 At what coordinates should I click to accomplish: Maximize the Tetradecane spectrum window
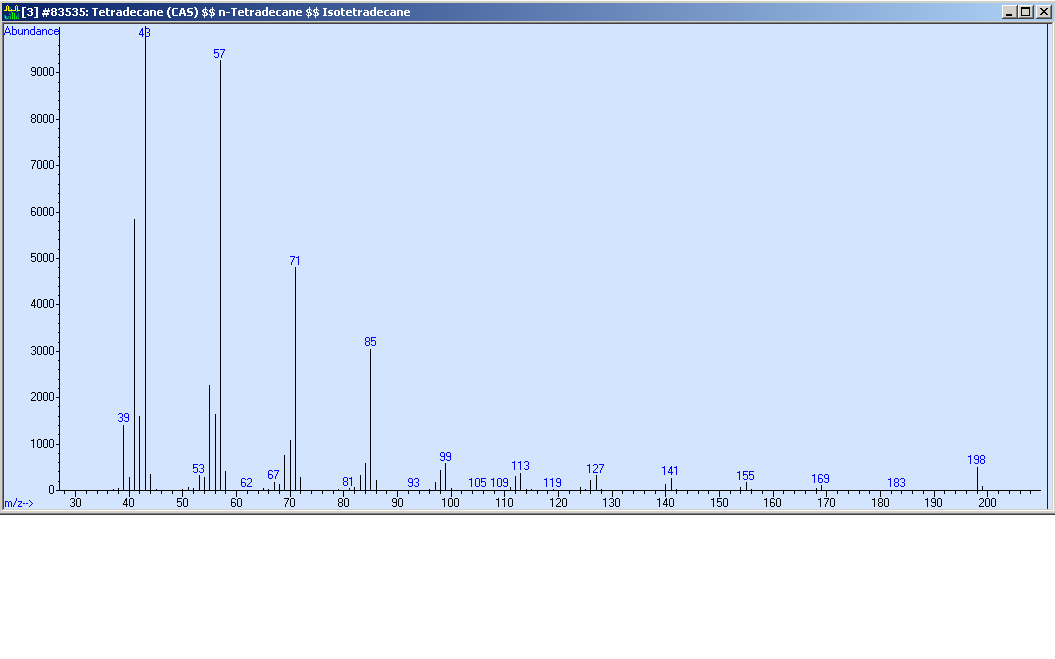[1025, 11]
